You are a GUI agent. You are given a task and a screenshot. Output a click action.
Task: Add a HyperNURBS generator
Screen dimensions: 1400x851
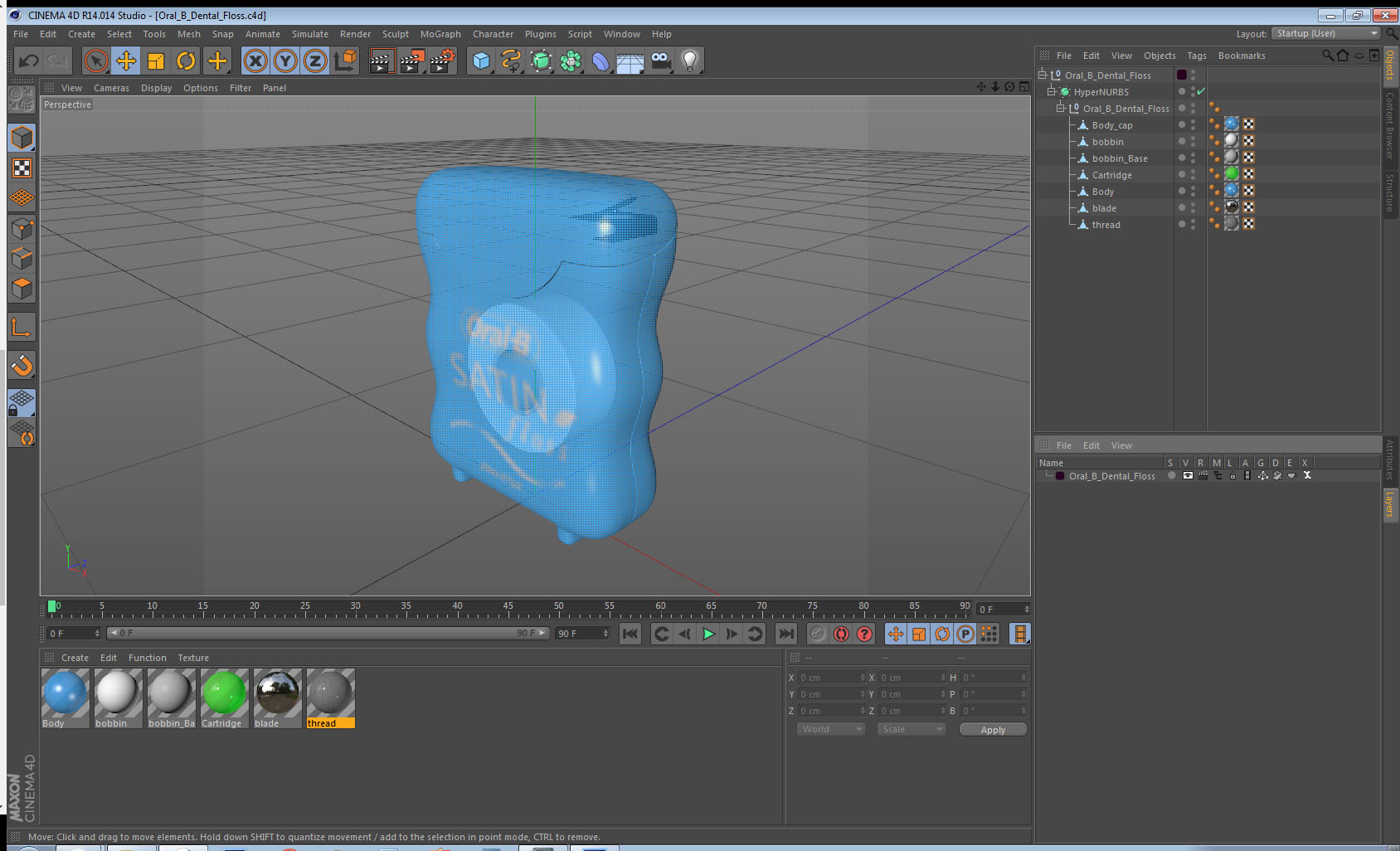pyautogui.click(x=541, y=61)
